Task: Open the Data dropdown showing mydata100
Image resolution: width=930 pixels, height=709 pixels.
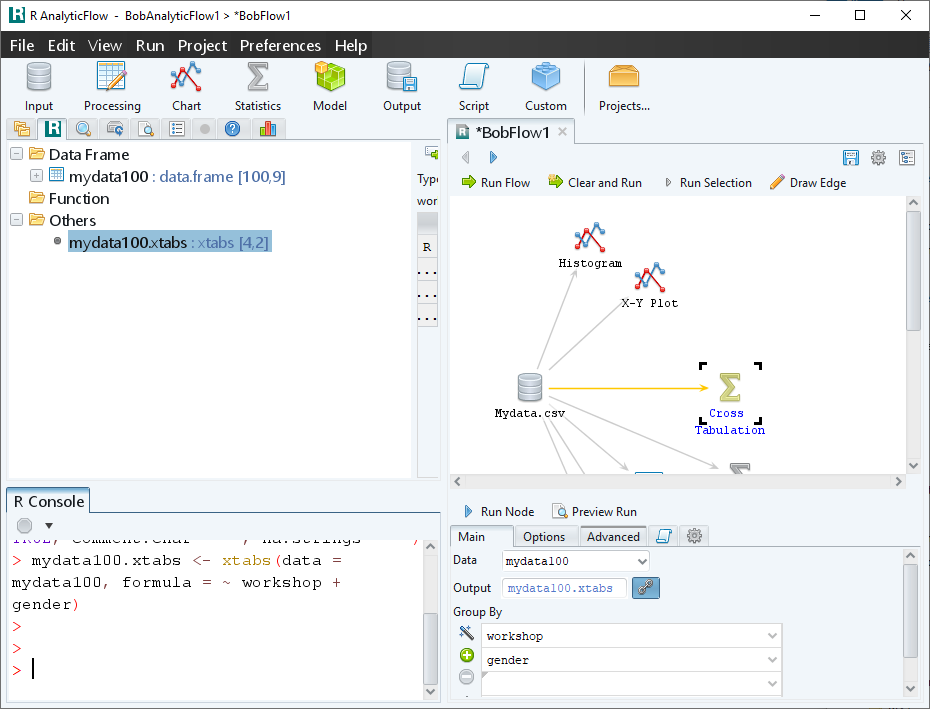Action: 575,562
